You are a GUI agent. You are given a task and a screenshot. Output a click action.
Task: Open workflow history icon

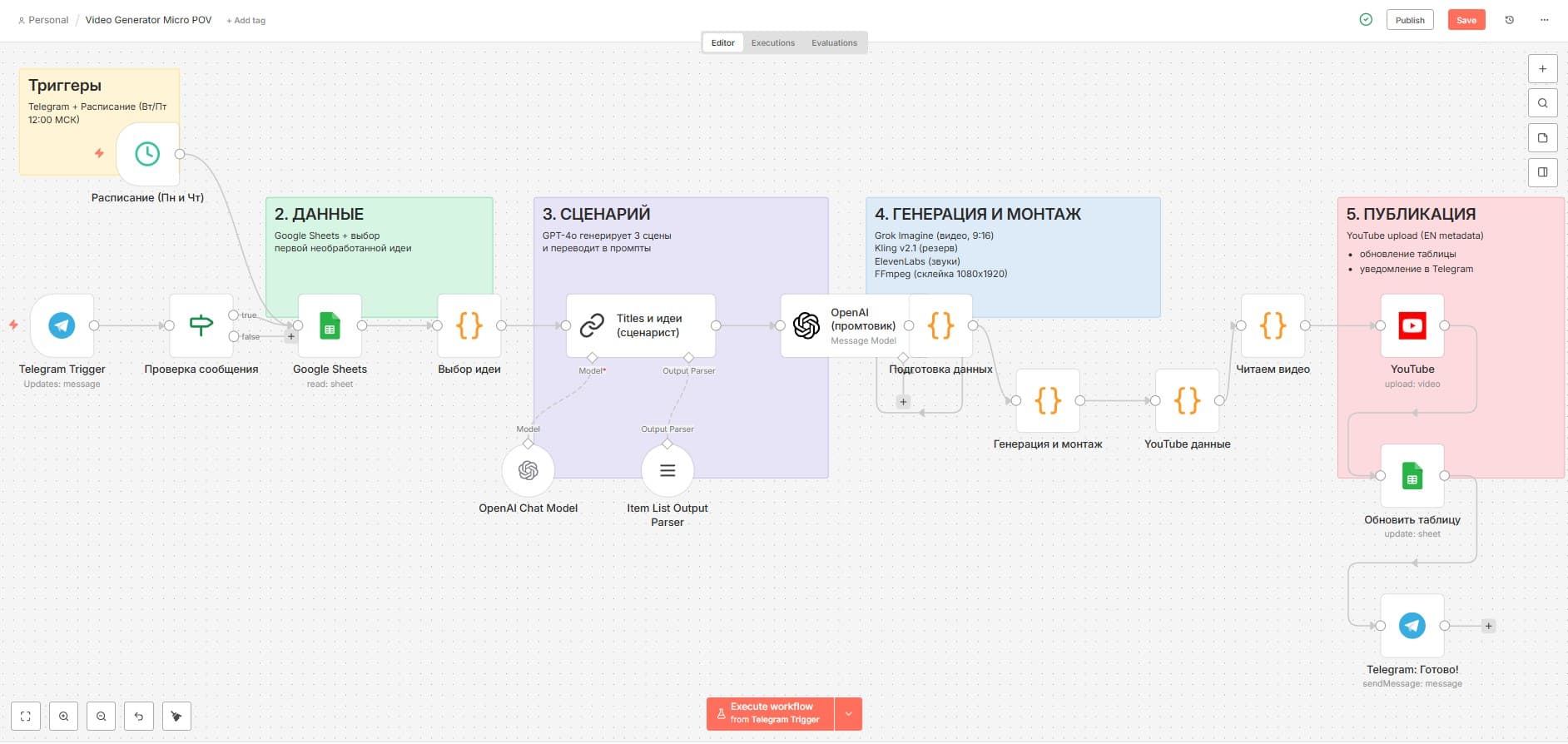click(1509, 20)
